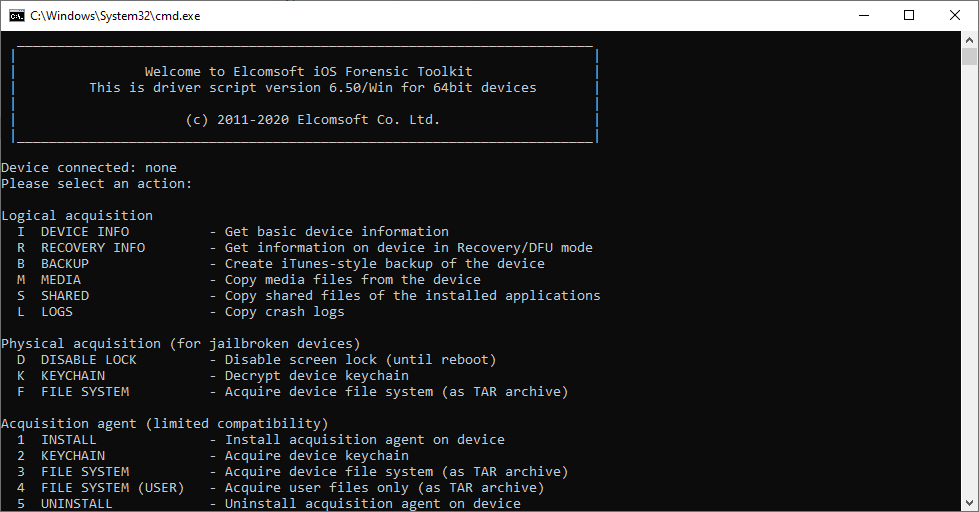
Task: Click the BACKUP option in Logical acquisition
Action: coord(65,264)
